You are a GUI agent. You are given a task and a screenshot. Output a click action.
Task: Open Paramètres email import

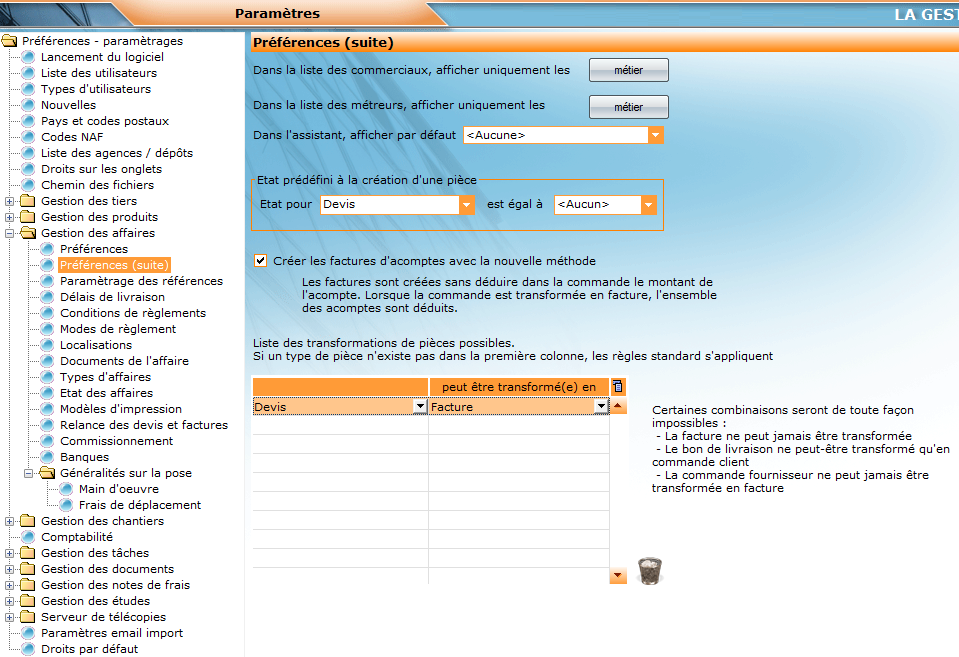pos(112,633)
